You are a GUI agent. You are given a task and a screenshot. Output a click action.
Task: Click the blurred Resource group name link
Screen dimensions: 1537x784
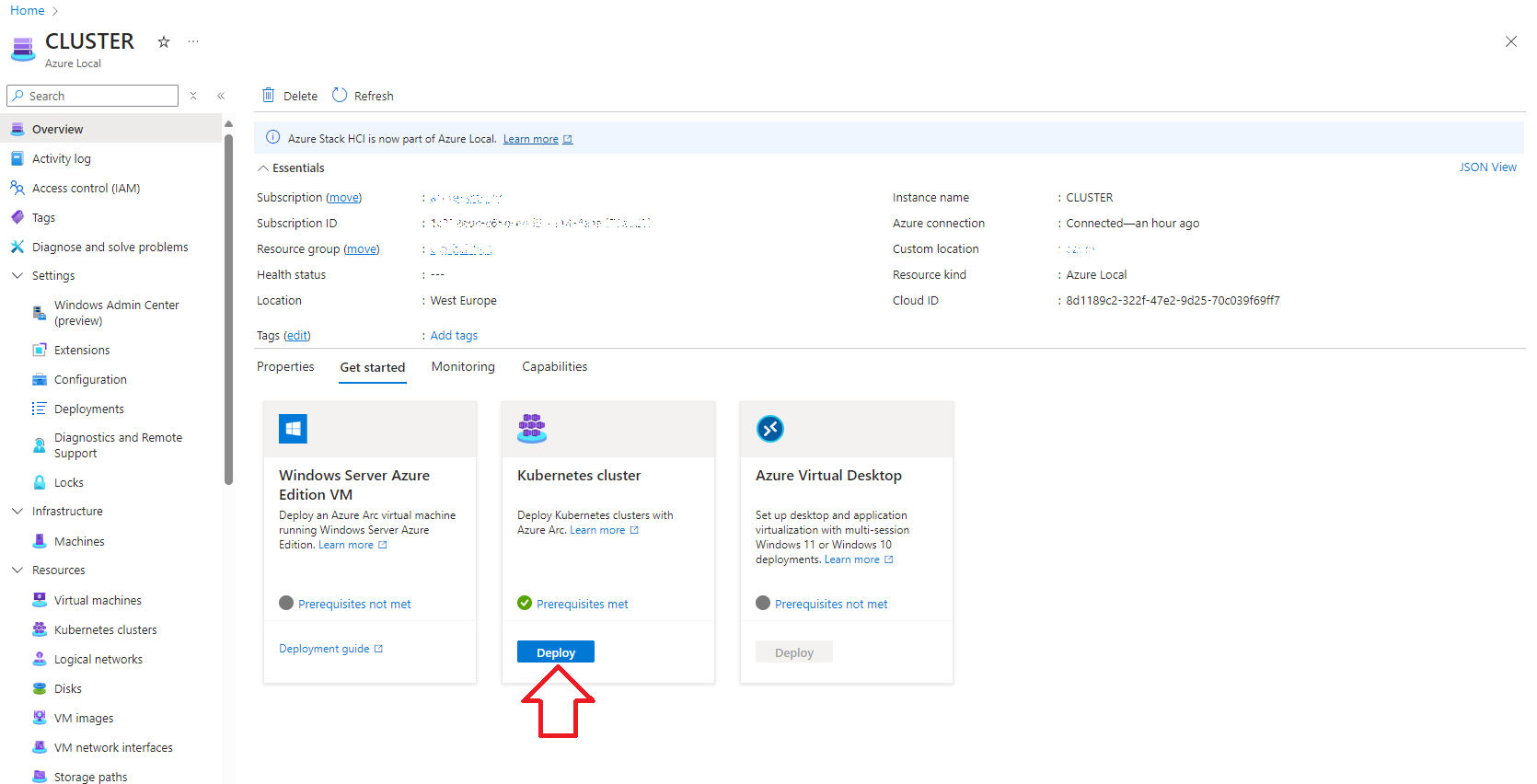pyautogui.click(x=461, y=248)
